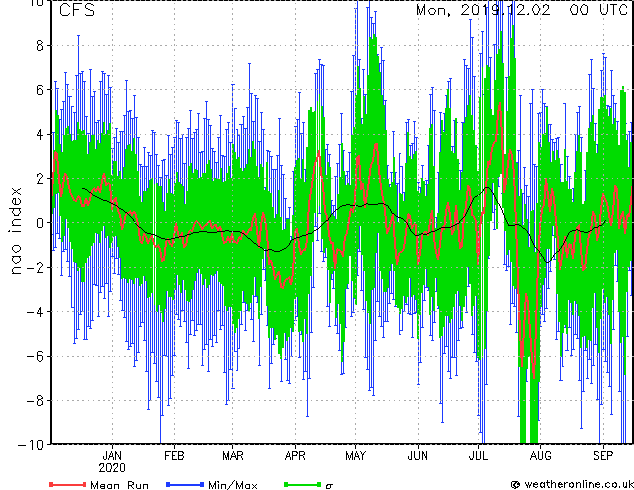This screenshot has height=490, width=634.
Task: Click the y-axis value 6
Action: (40, 90)
